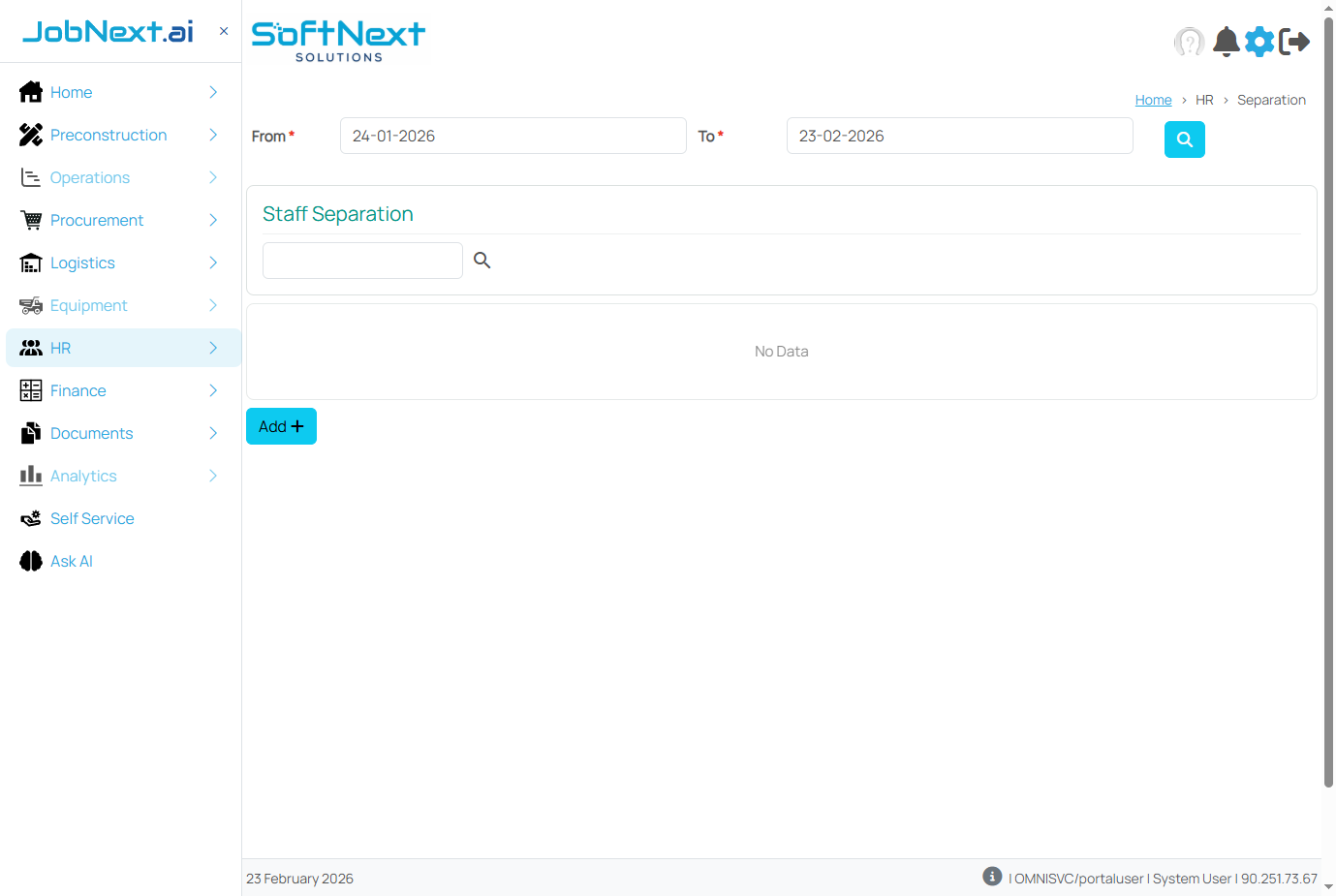Select the Logistics warehouse icon
1336x896 pixels.
click(30, 263)
